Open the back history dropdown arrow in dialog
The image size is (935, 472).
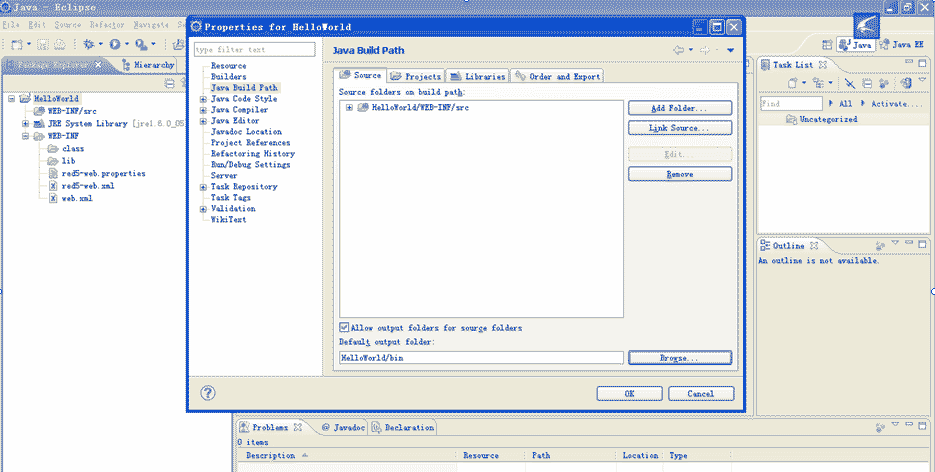pyautogui.click(x=691, y=50)
